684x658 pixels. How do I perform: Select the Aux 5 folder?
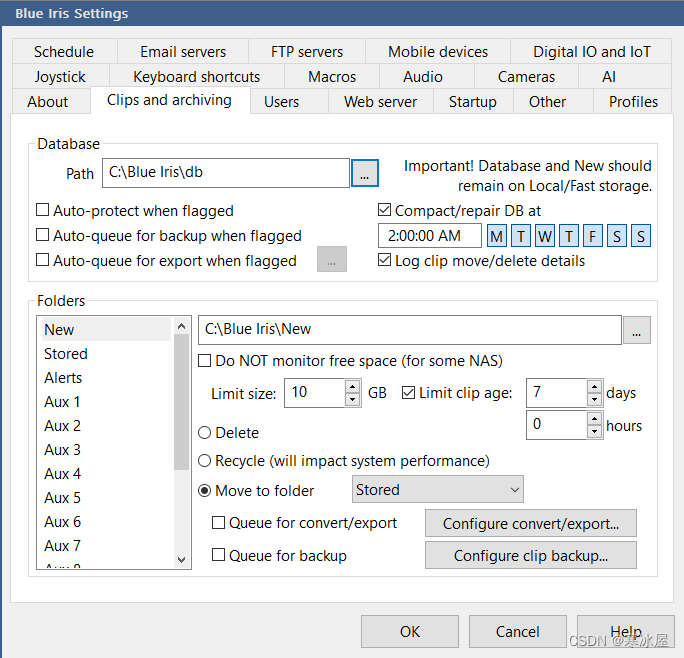pos(106,497)
